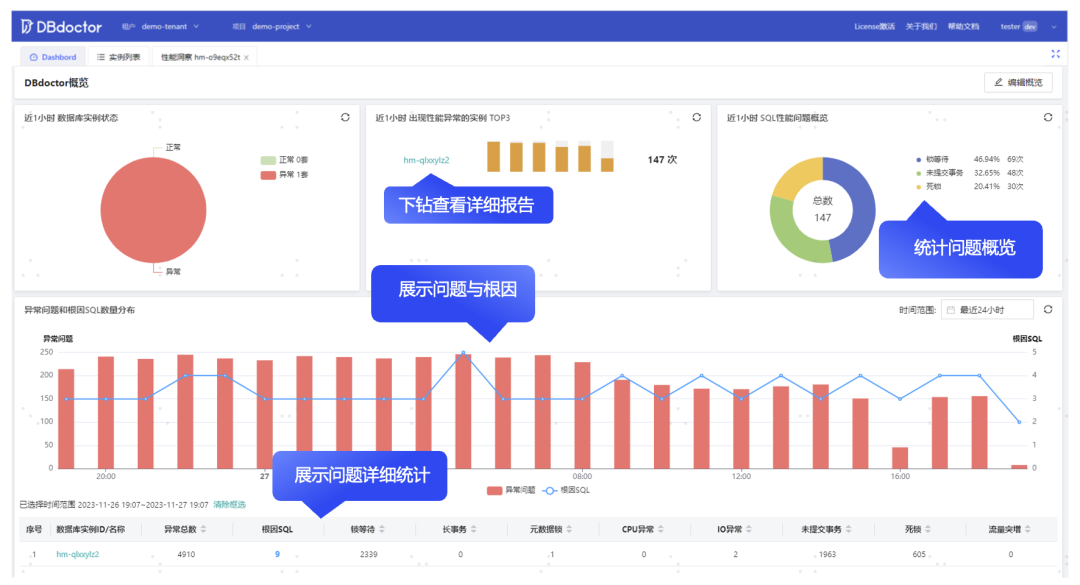1080x585 pixels.
Task: Click the DBdoctor logo
Action: click(61, 27)
